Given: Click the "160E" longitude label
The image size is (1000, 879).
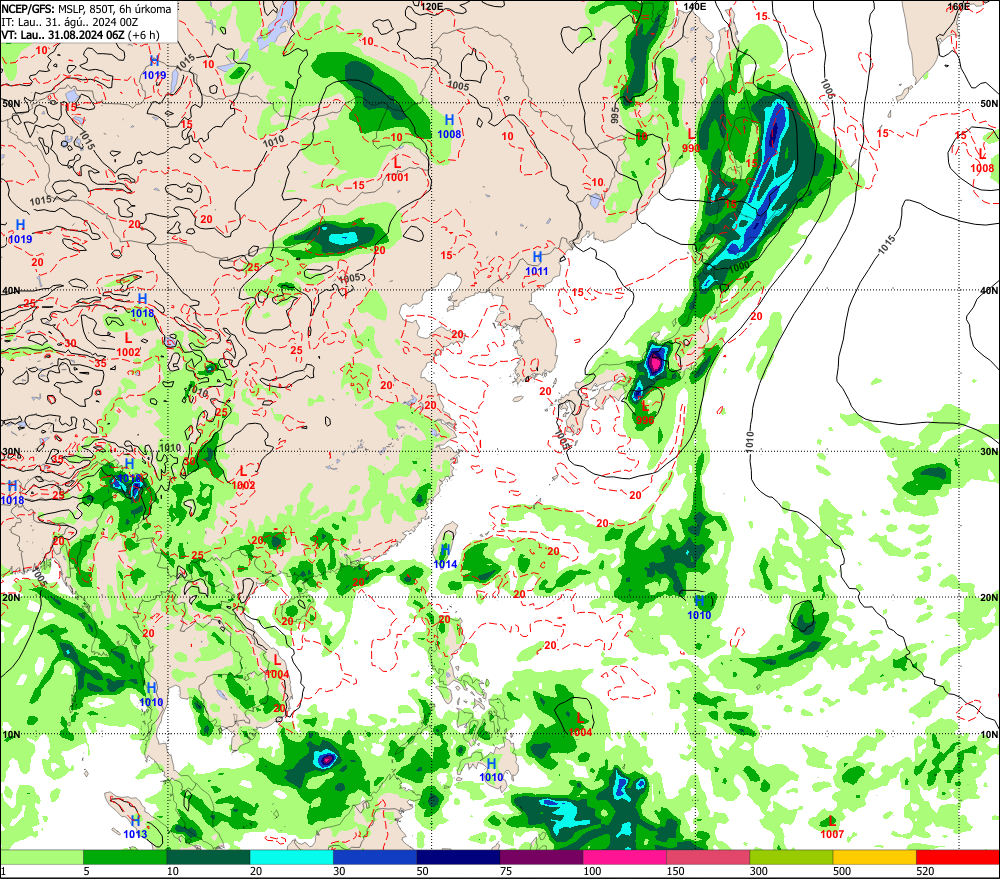Looking at the screenshot, I should (x=958, y=6).
